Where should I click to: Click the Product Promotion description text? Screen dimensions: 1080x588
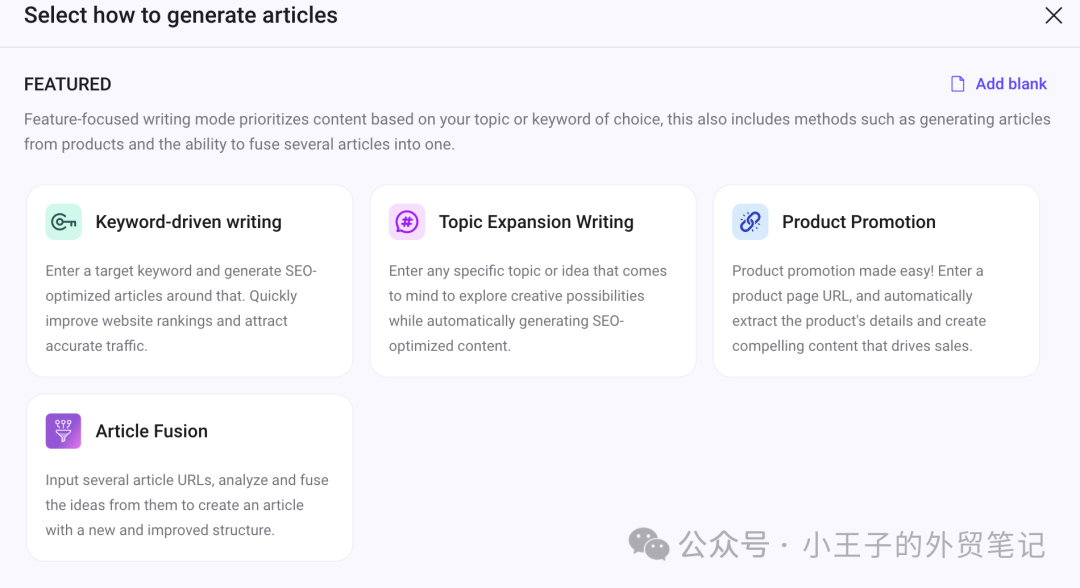[x=859, y=308]
